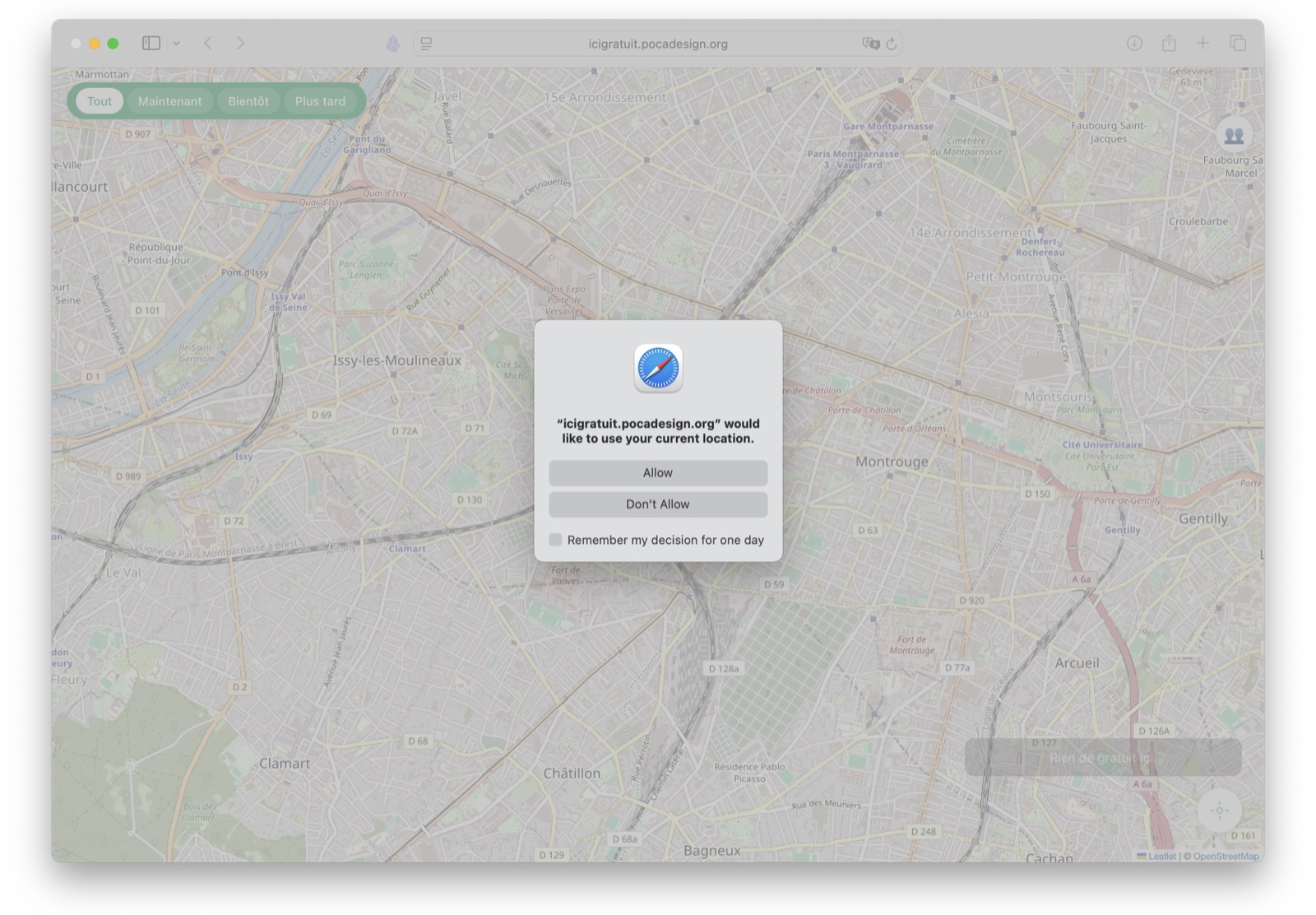The width and height of the screenshot is (1316, 915).
Task: Choose the Bientôt filter
Action: (x=248, y=101)
